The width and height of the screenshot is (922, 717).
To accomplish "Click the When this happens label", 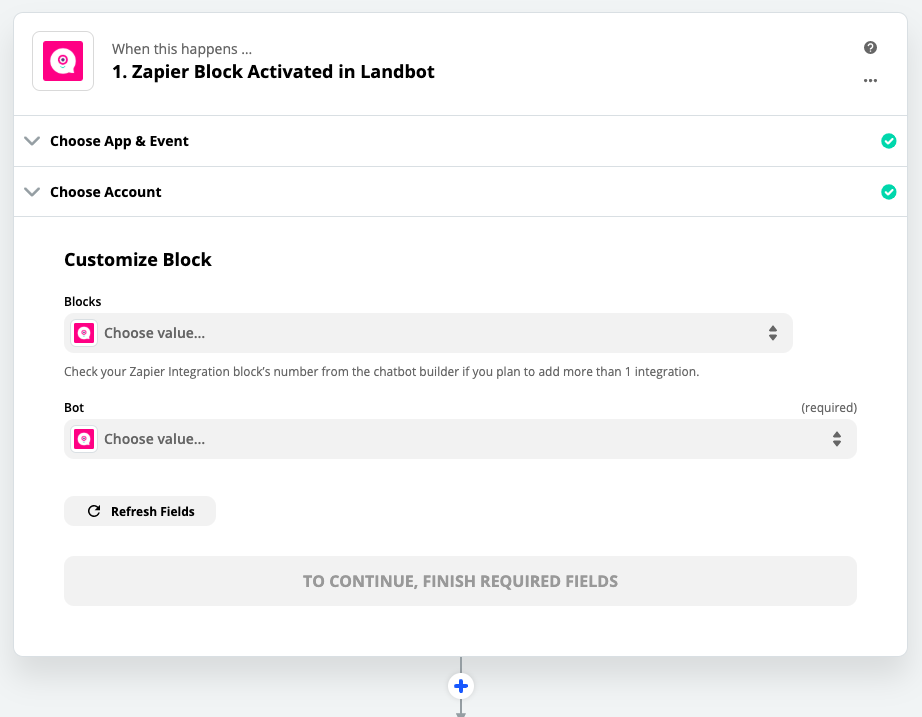I will (182, 49).
